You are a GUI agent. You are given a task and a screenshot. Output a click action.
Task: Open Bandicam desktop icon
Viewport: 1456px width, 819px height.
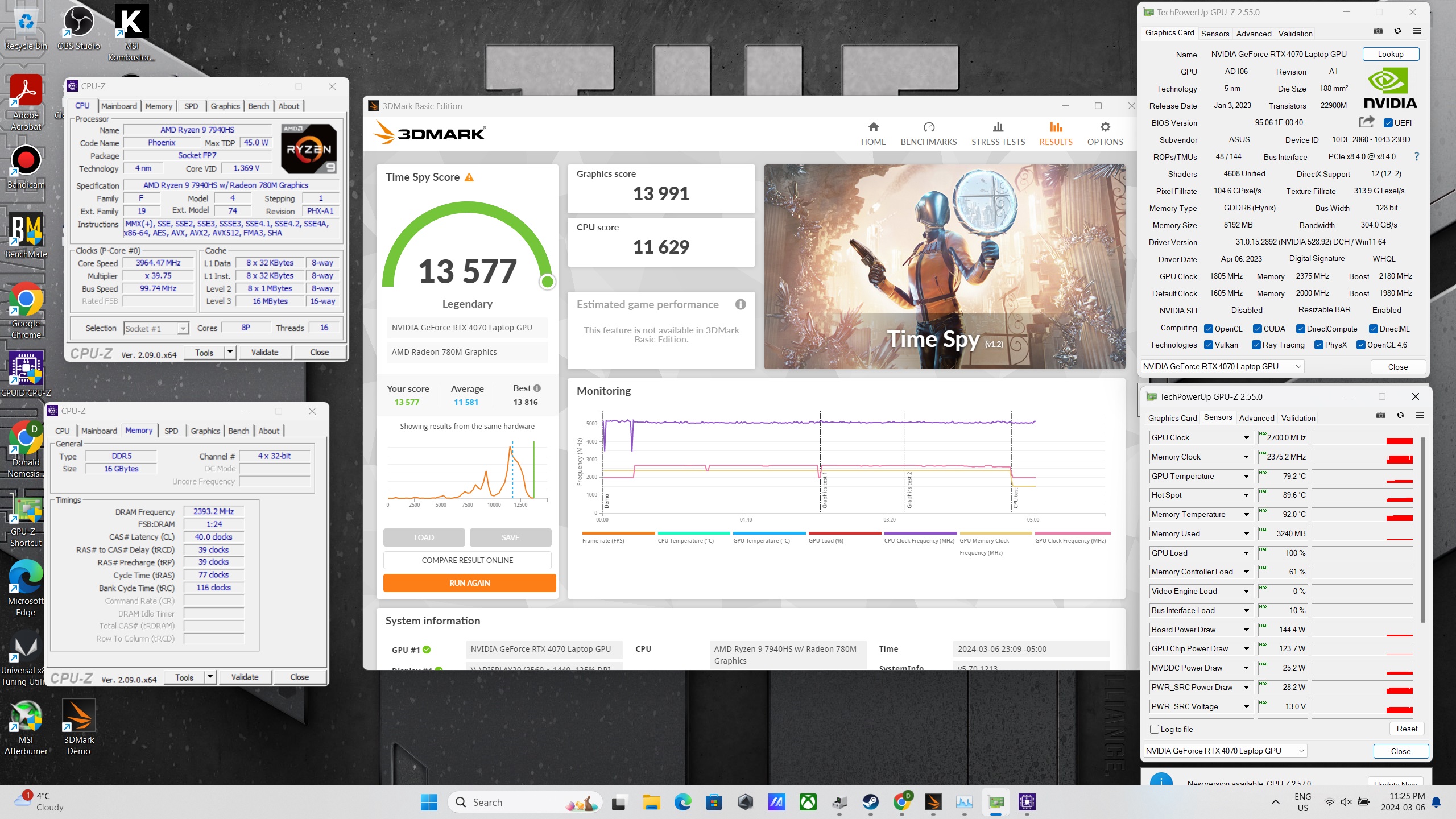tap(26, 167)
